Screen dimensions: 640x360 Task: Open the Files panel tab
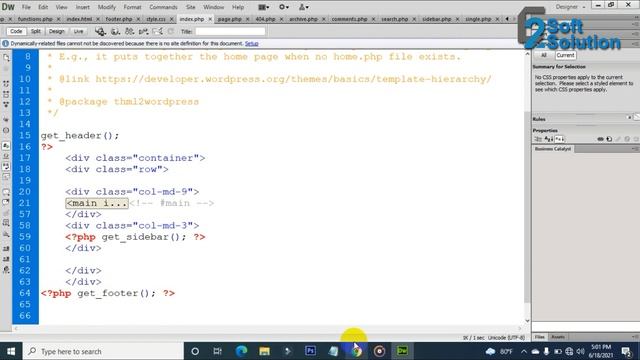tap(540, 337)
